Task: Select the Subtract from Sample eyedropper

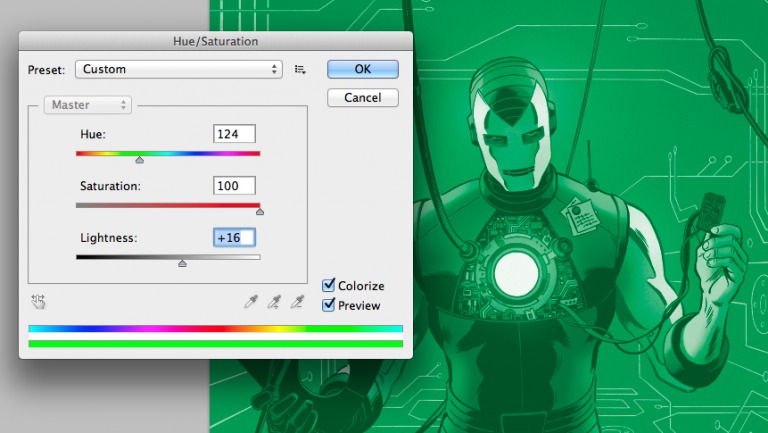Action: tap(296, 301)
